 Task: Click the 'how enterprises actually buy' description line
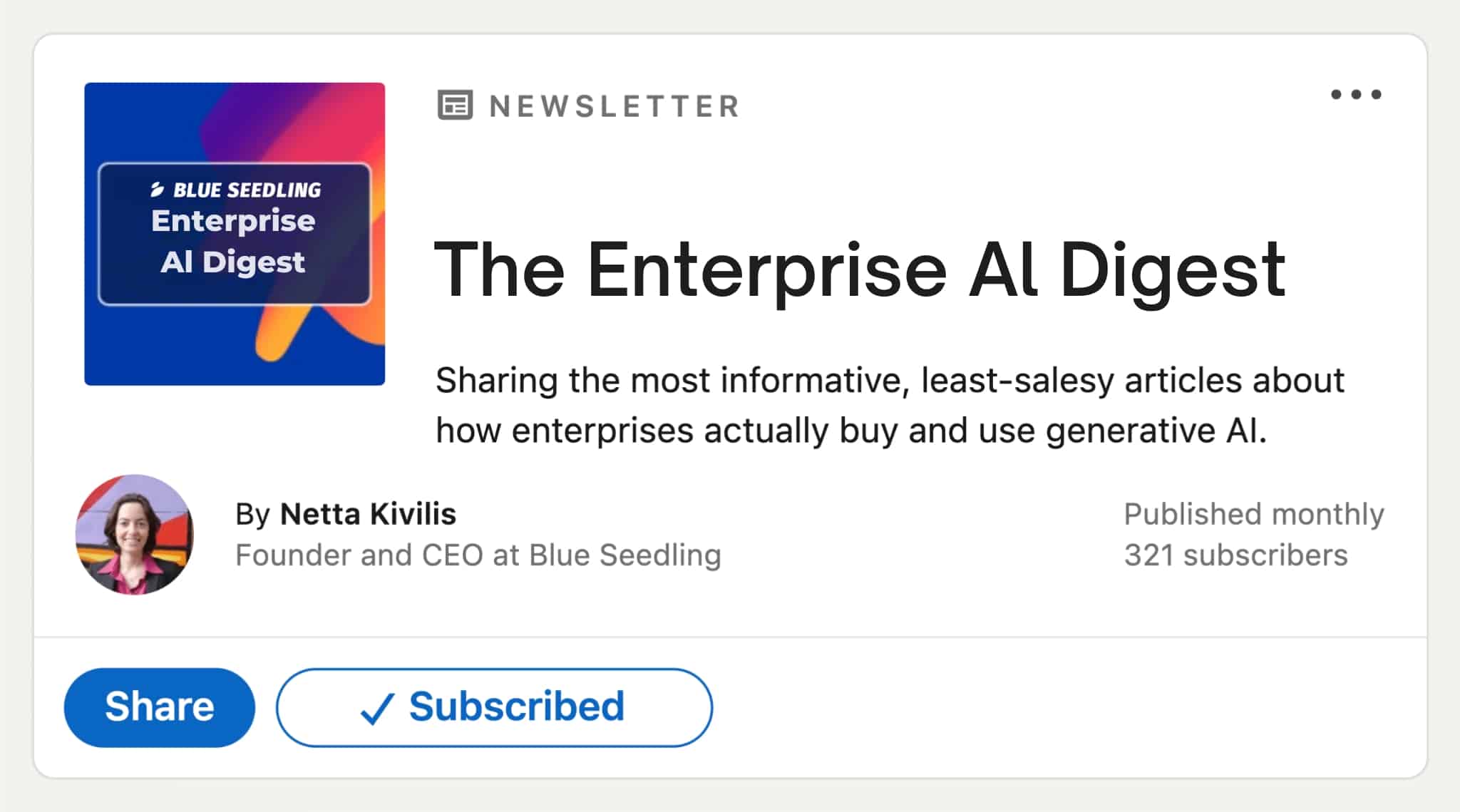point(851,431)
